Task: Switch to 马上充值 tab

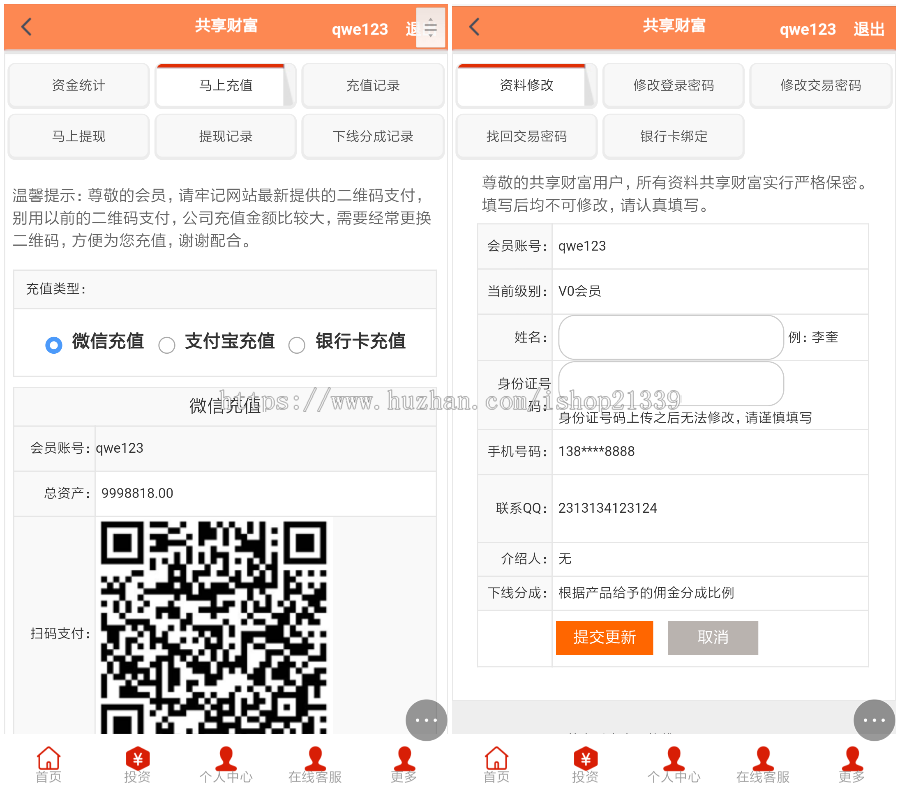Action: click(226, 85)
